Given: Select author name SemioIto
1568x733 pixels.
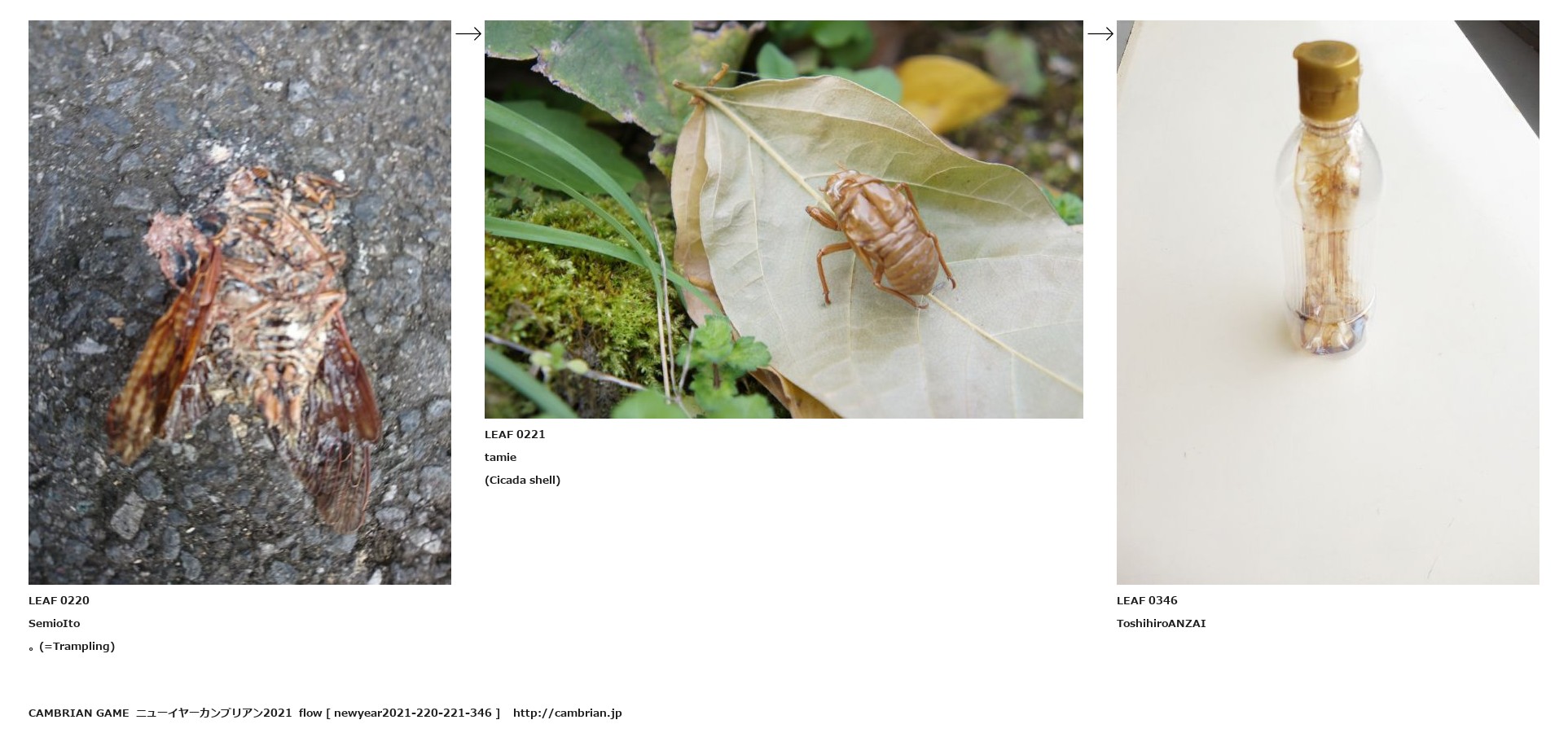Looking at the screenshot, I should (x=55, y=623).
